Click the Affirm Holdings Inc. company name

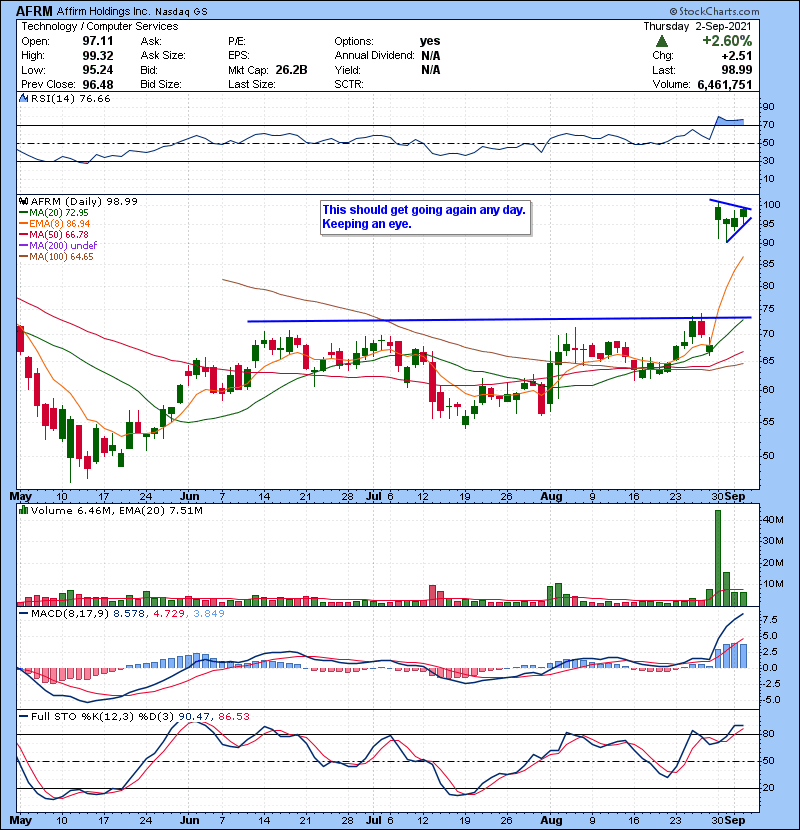click(103, 11)
